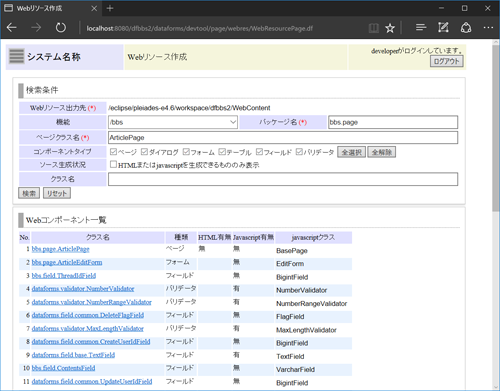Click the 種類 column header

181,237
